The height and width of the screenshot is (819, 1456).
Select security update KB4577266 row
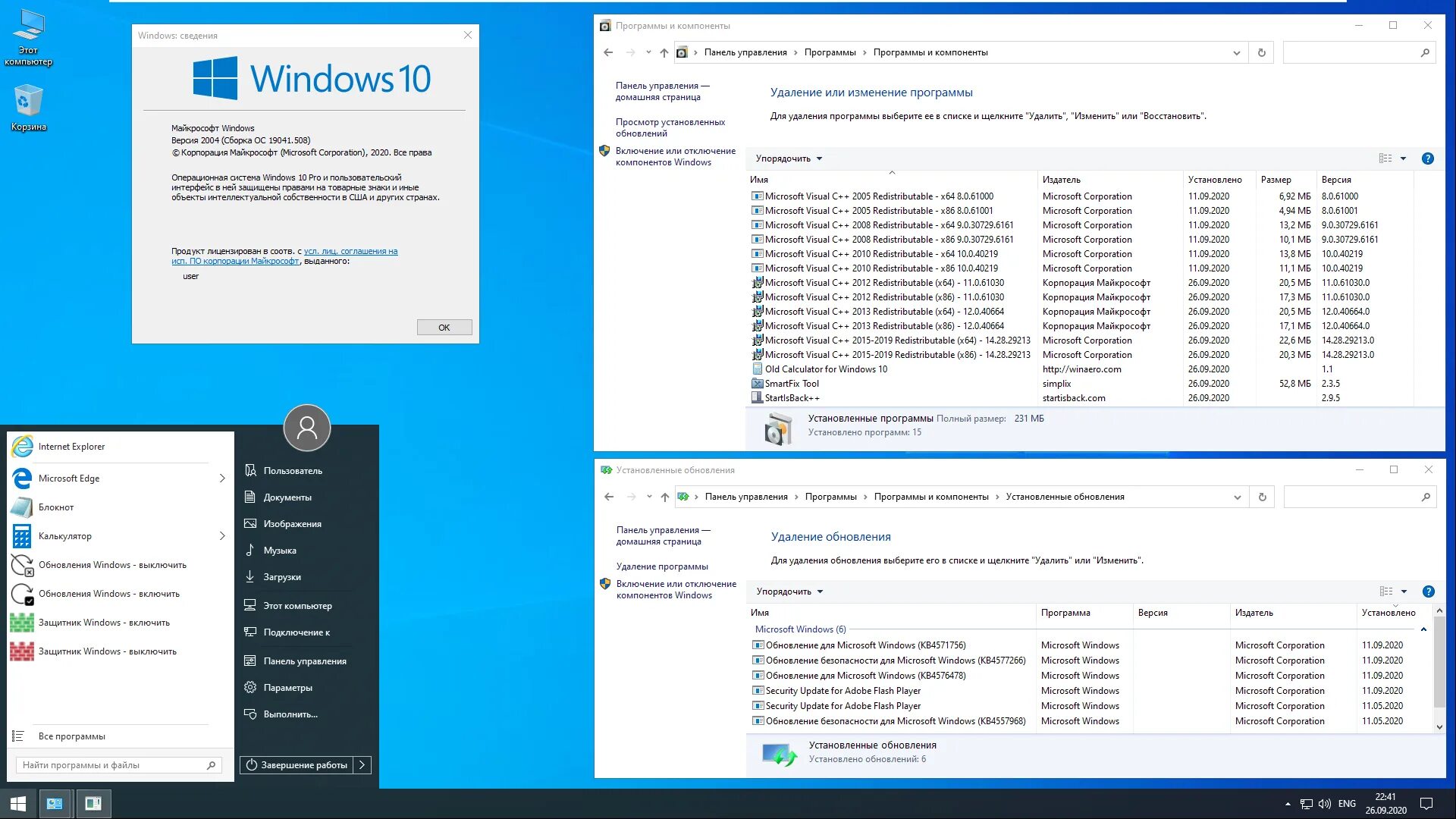pos(895,661)
